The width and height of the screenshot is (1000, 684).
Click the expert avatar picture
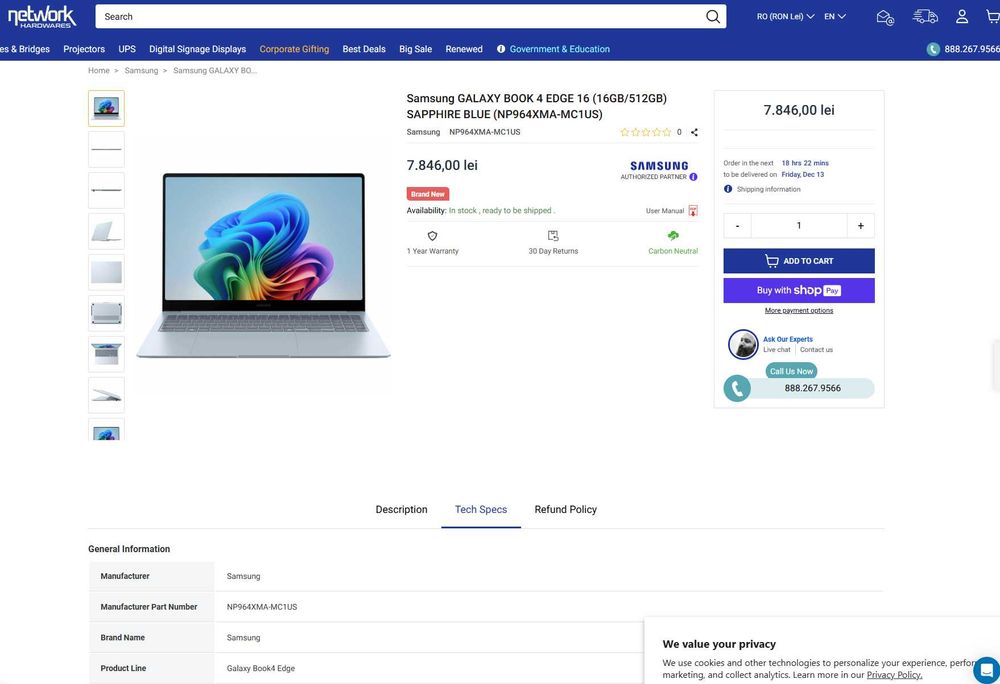(743, 345)
